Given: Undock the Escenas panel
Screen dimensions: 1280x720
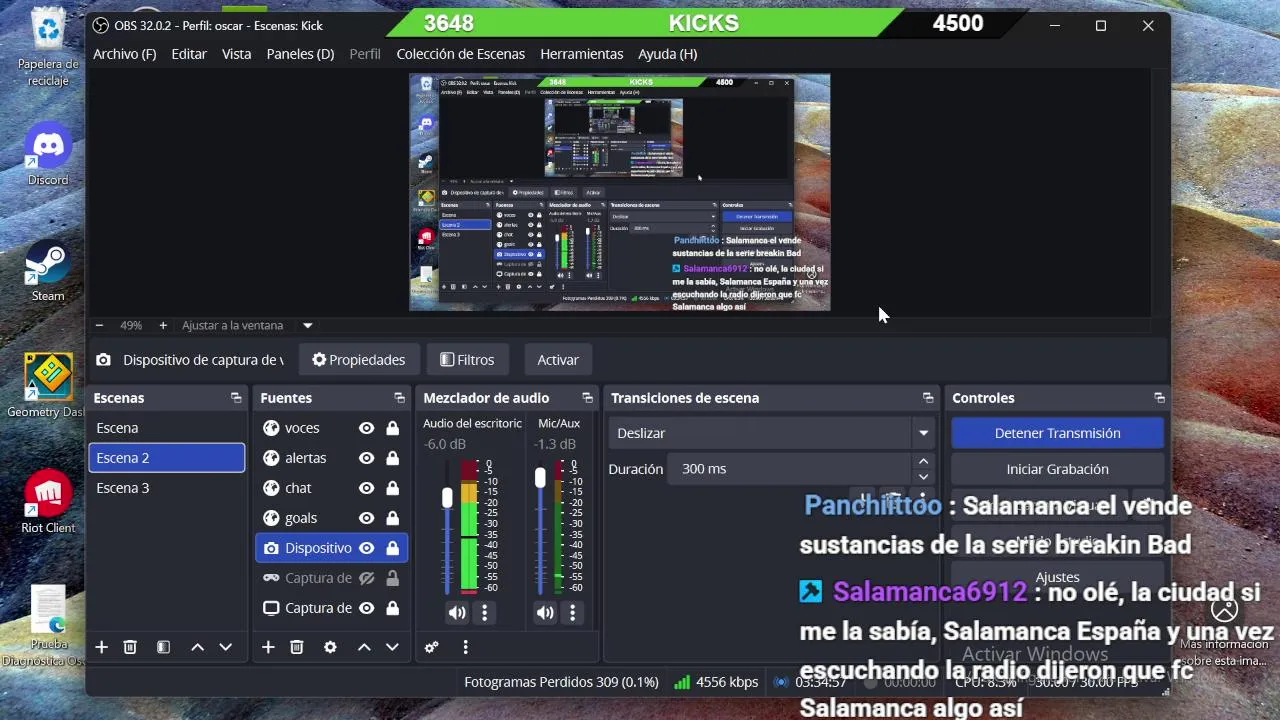Looking at the screenshot, I should 236,398.
